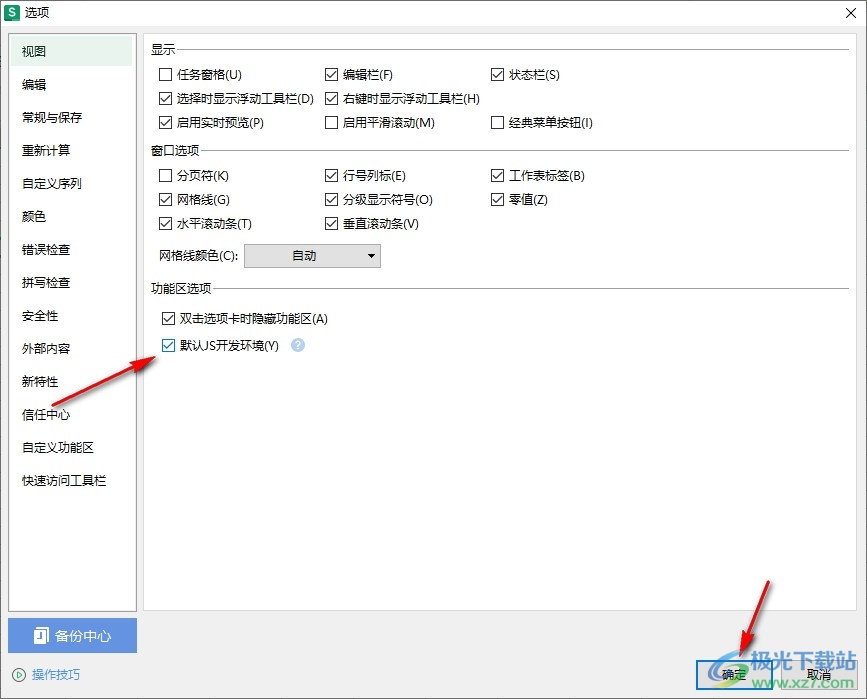The width and height of the screenshot is (867, 699).
Task: Open the 颜色 category
Action: point(71,216)
